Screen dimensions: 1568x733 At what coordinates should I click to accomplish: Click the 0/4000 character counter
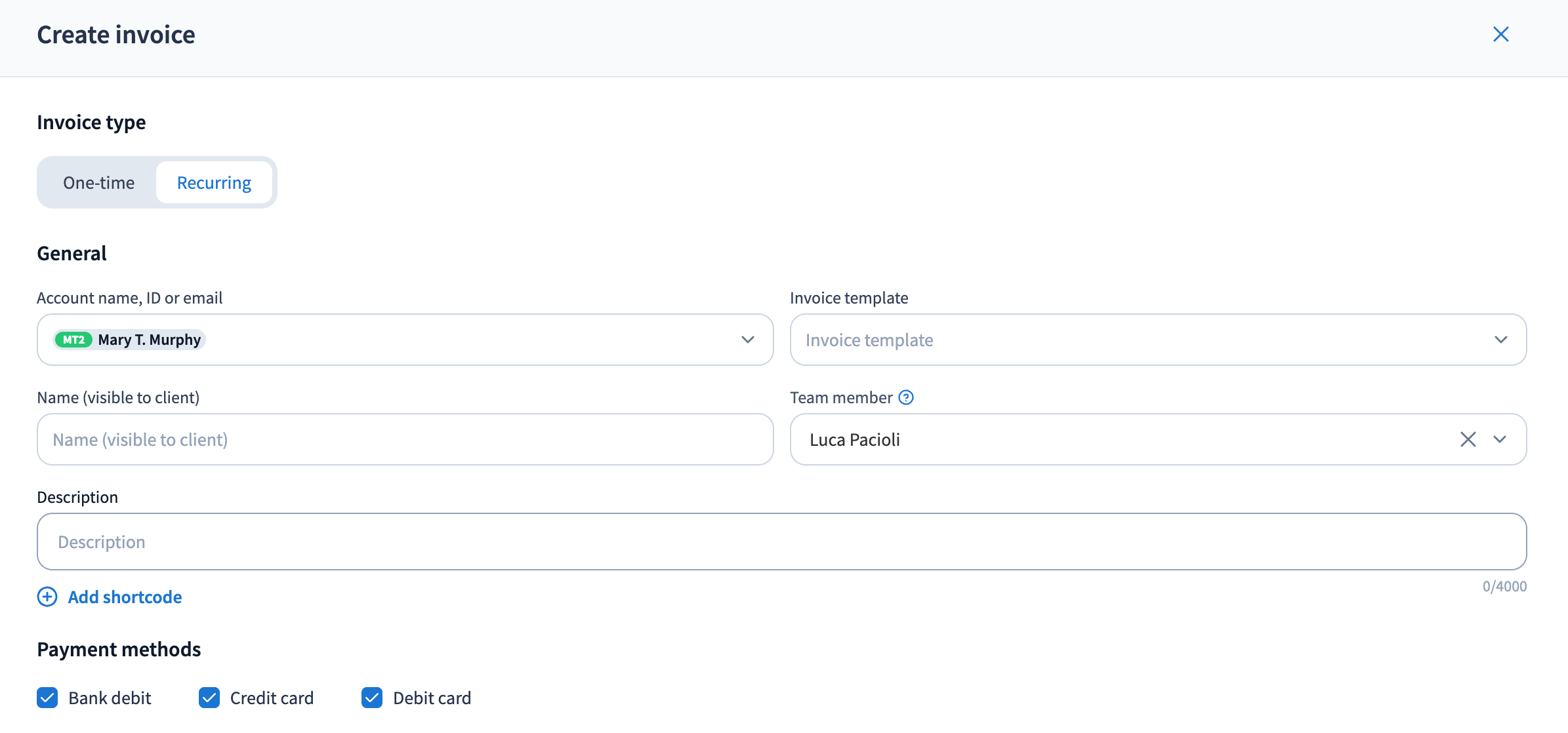(1504, 586)
